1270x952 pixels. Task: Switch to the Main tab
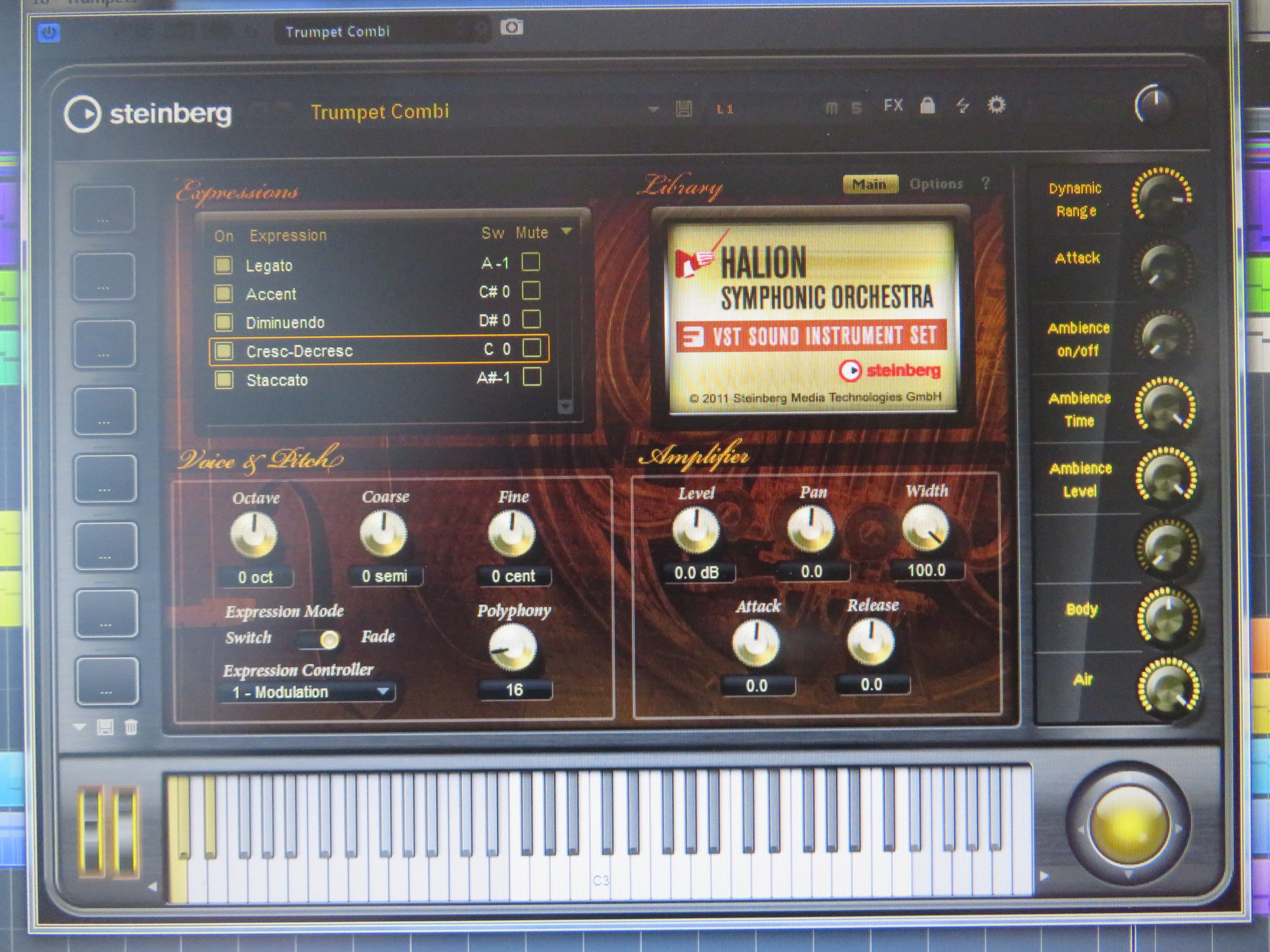[870, 184]
